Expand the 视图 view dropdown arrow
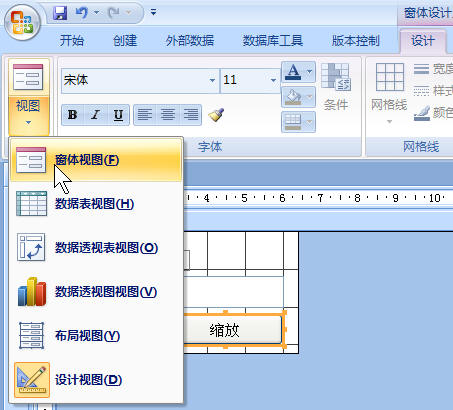The image size is (453, 410). (28, 123)
